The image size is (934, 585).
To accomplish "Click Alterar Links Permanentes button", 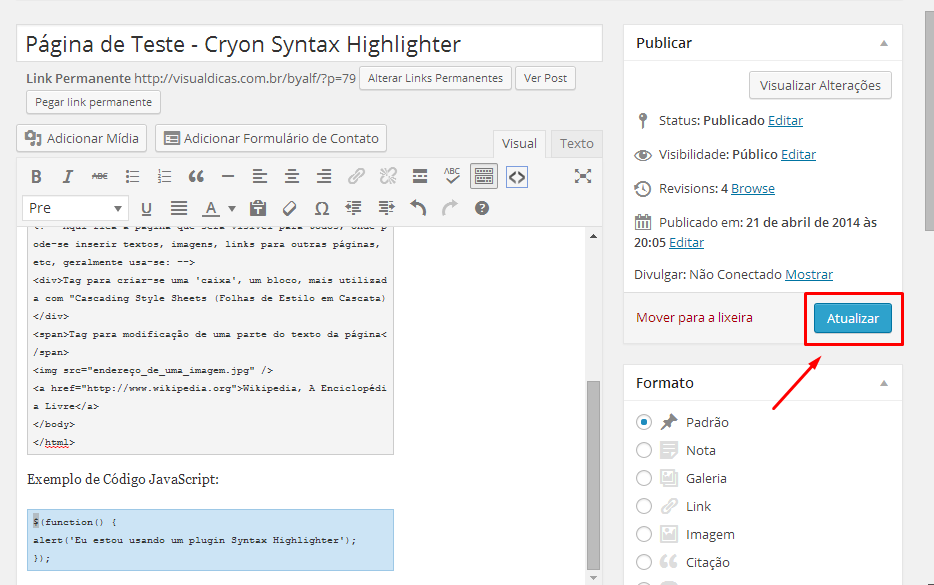I will pyautogui.click(x=435, y=78).
